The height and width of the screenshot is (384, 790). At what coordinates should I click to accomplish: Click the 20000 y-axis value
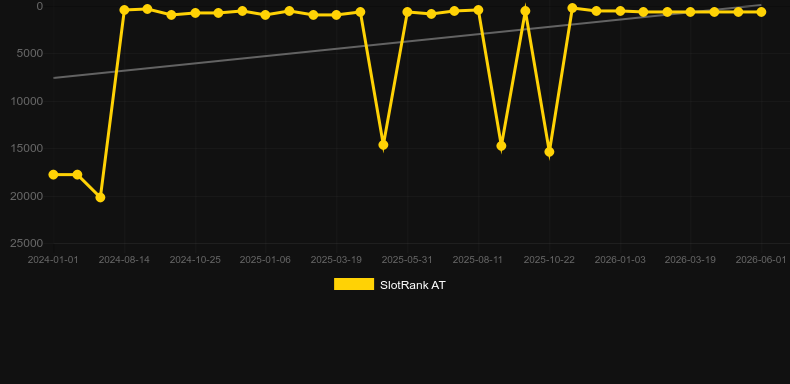click(27, 196)
